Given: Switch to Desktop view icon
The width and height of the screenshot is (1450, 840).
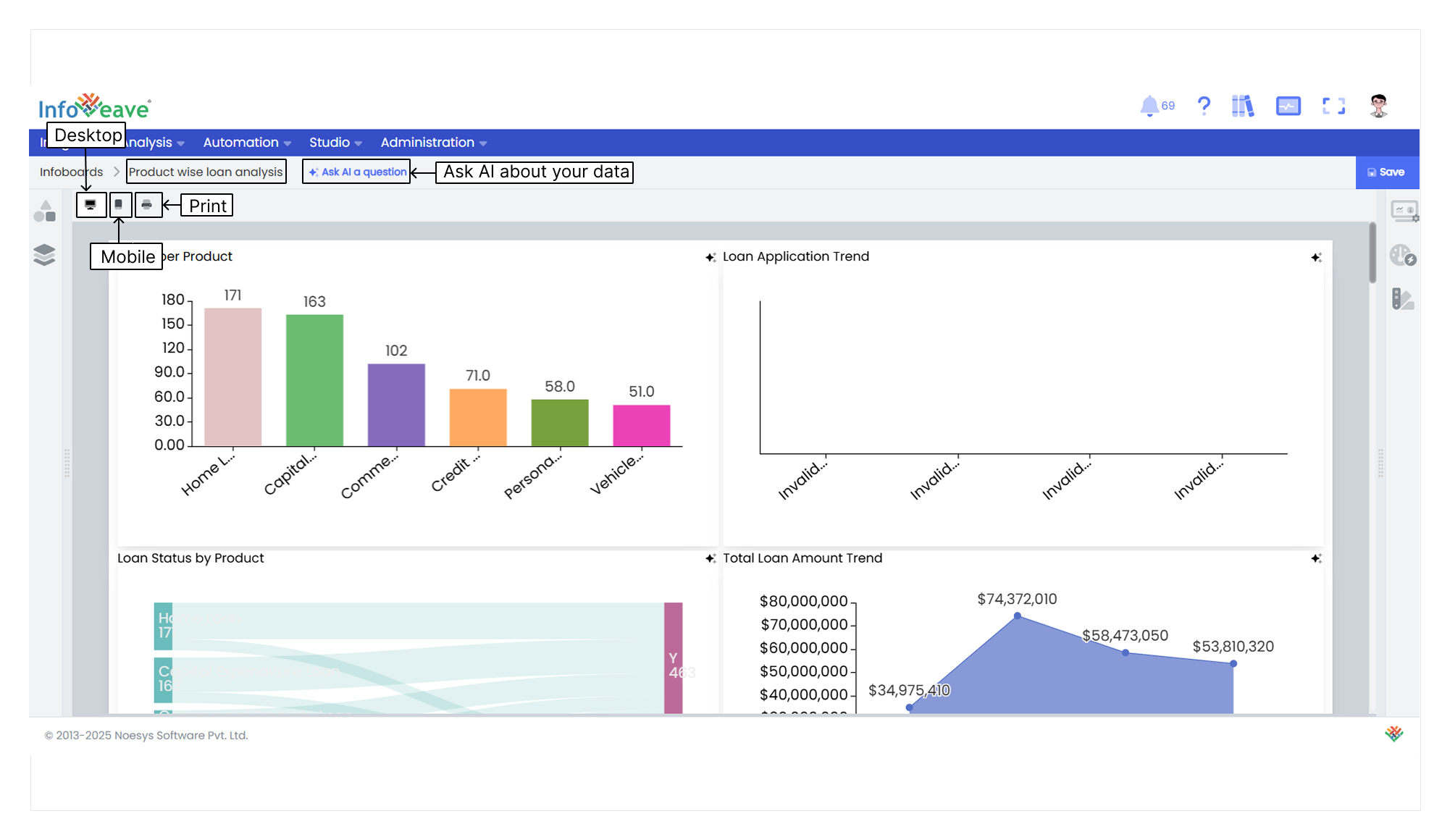Looking at the screenshot, I should coord(91,205).
